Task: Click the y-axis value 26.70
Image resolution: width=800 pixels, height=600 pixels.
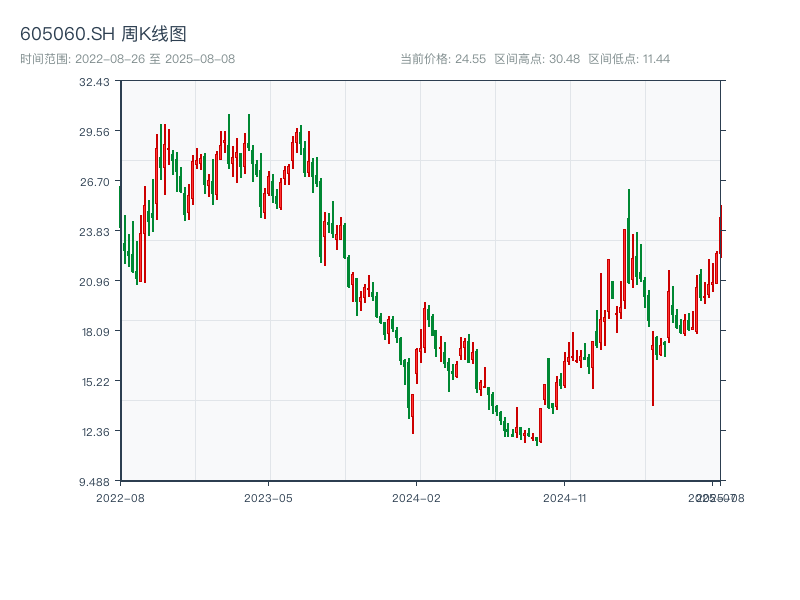Action: click(94, 182)
